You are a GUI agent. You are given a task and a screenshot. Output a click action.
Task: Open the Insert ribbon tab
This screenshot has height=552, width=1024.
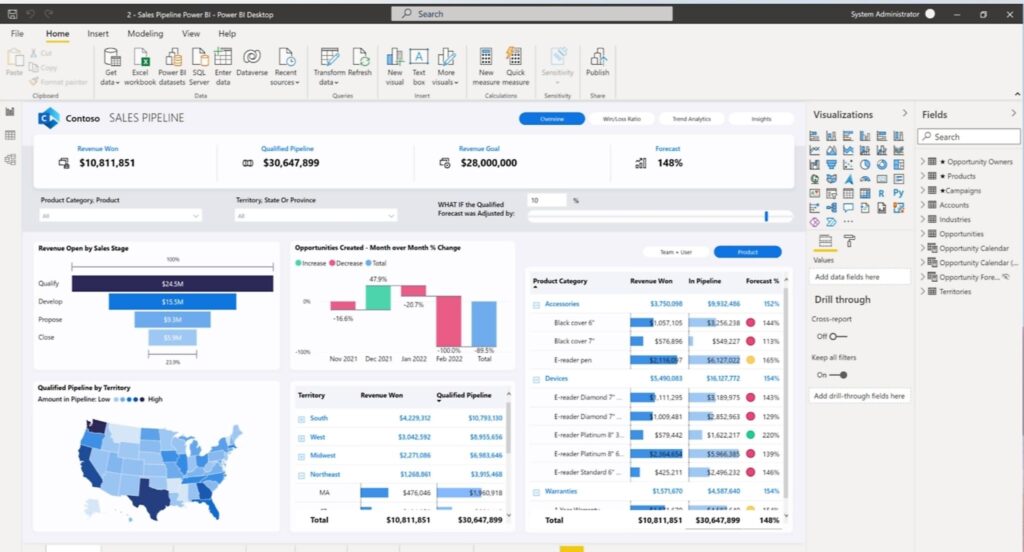[x=98, y=33]
